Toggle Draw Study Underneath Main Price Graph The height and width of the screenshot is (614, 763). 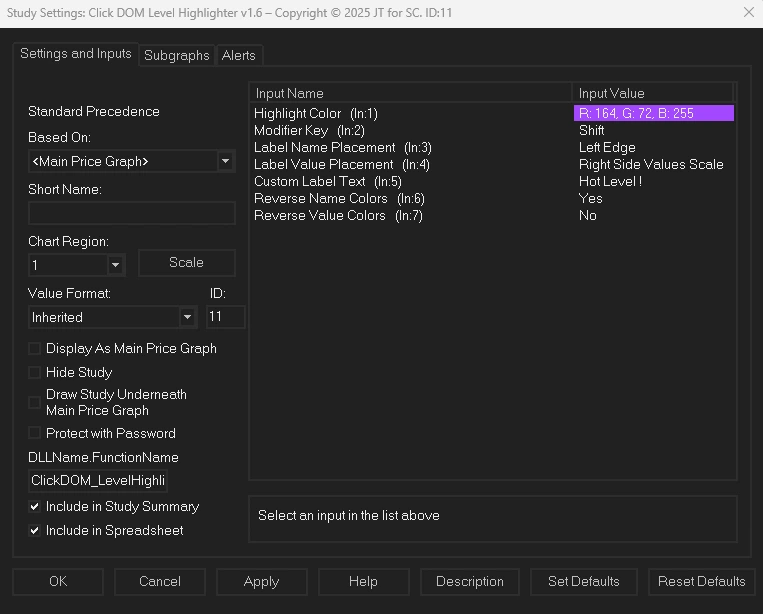[x=35, y=402]
